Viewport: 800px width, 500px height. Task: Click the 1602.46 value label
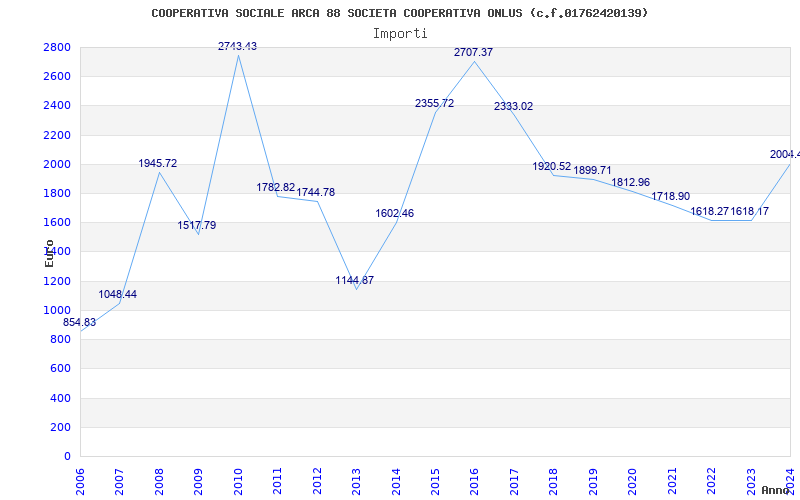(x=394, y=213)
